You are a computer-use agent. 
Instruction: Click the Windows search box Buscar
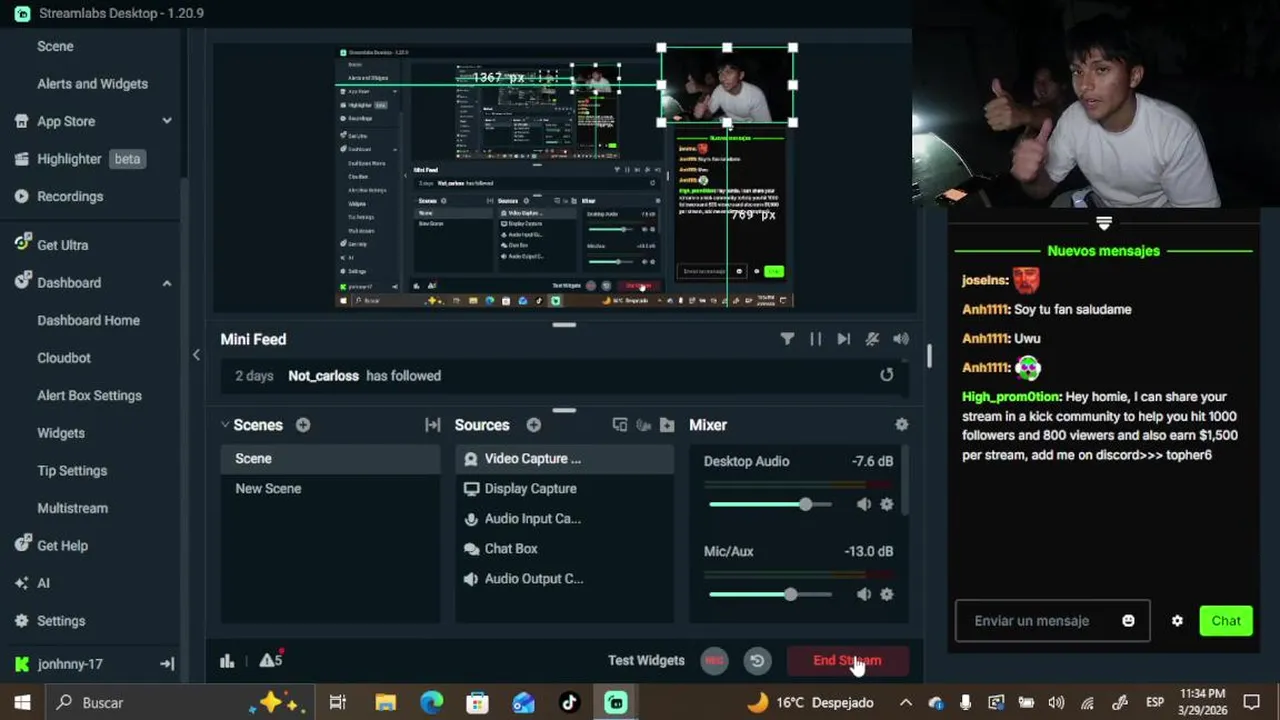tap(180, 702)
